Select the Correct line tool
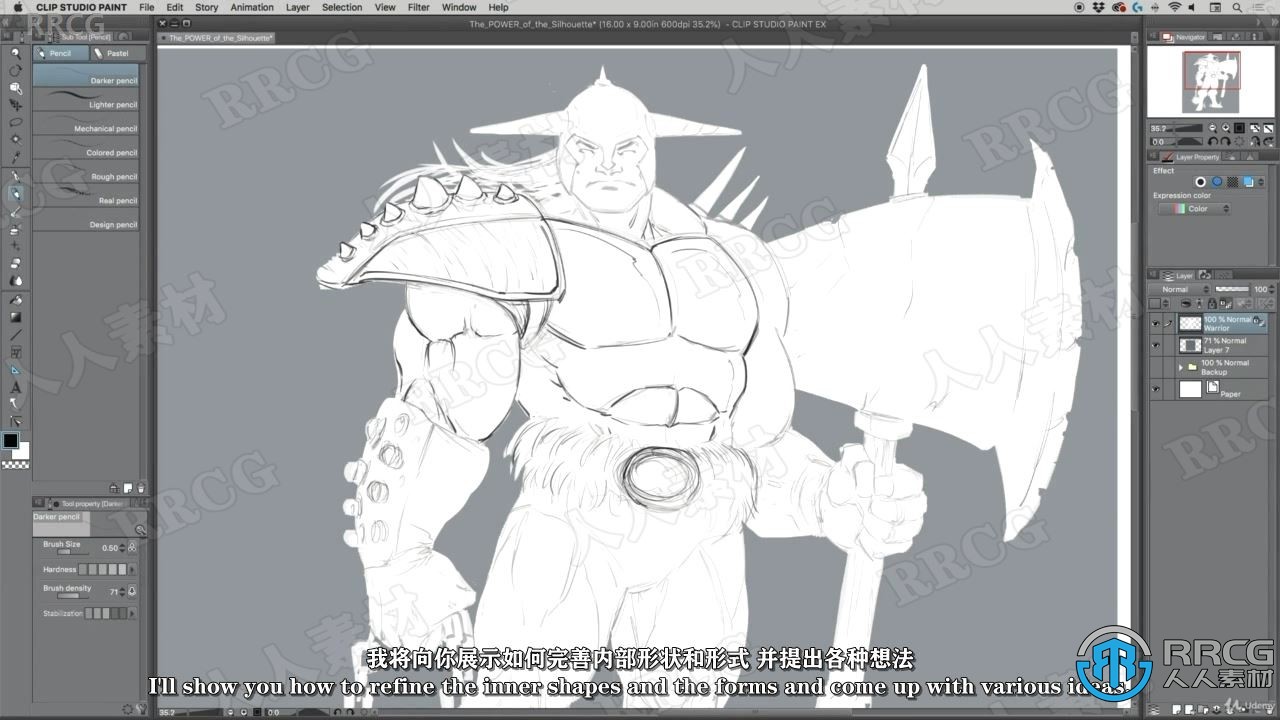Viewport: 1280px width, 720px height. (x=16, y=421)
